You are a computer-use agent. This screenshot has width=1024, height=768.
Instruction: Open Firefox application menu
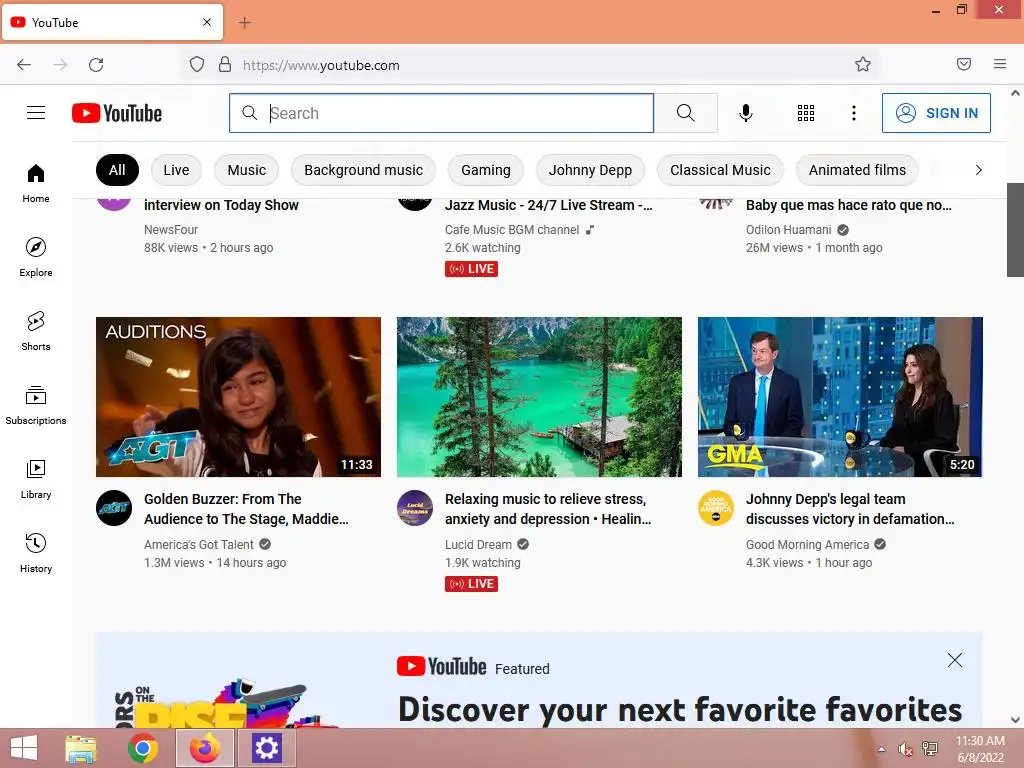1000,64
